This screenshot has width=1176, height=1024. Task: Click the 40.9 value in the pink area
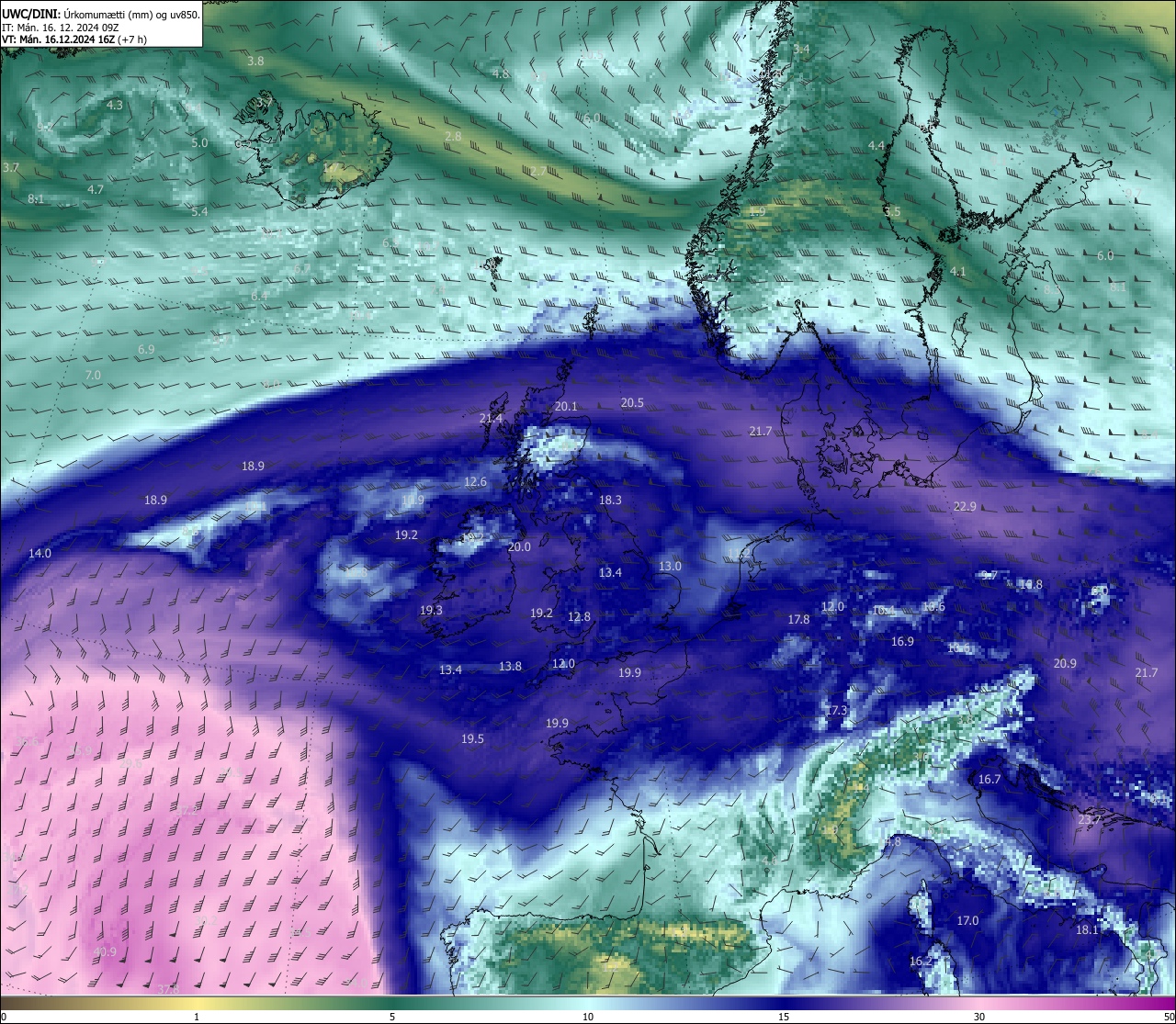[x=105, y=952]
